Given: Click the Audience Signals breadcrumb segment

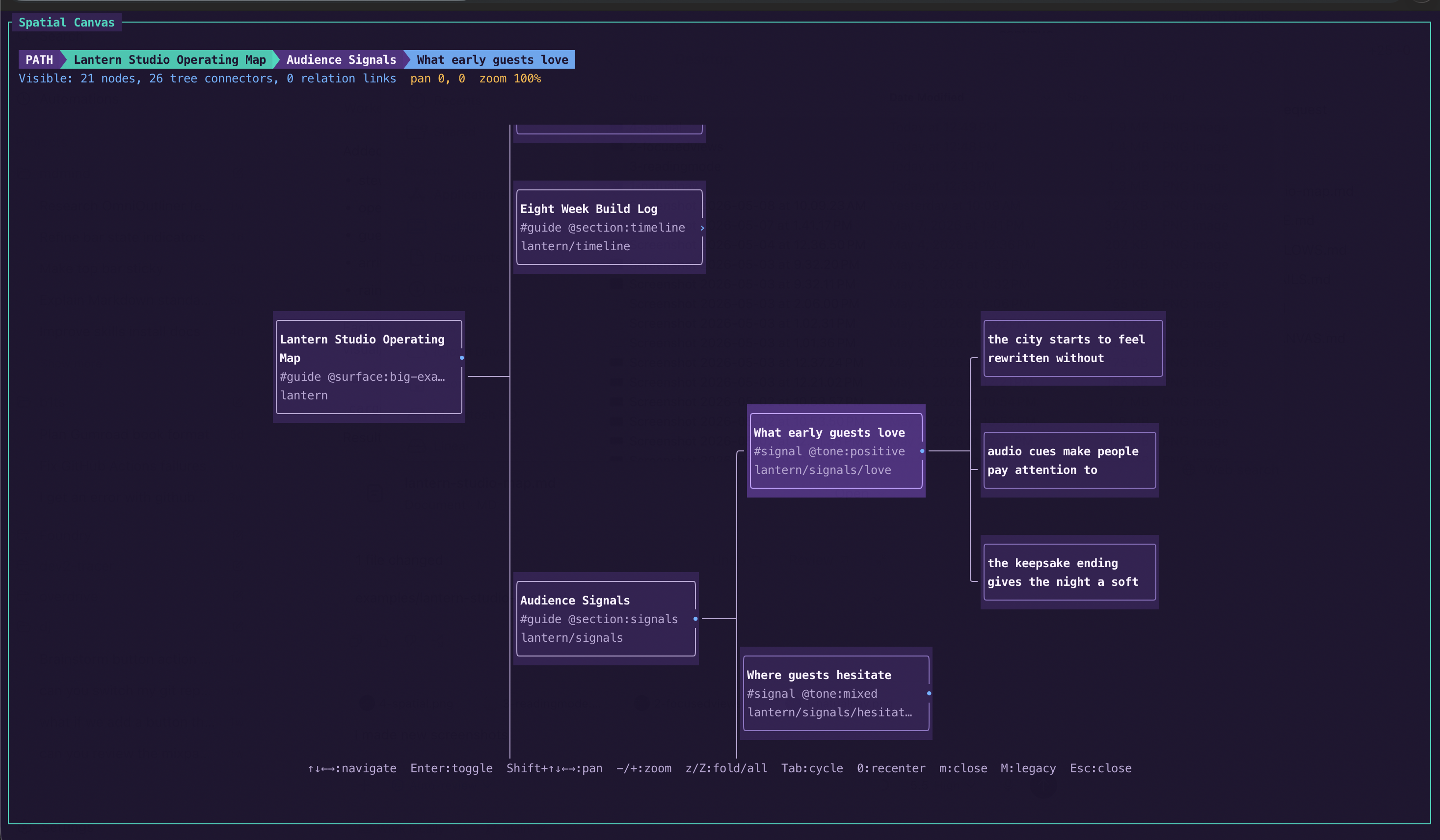Looking at the screenshot, I should 341,59.
